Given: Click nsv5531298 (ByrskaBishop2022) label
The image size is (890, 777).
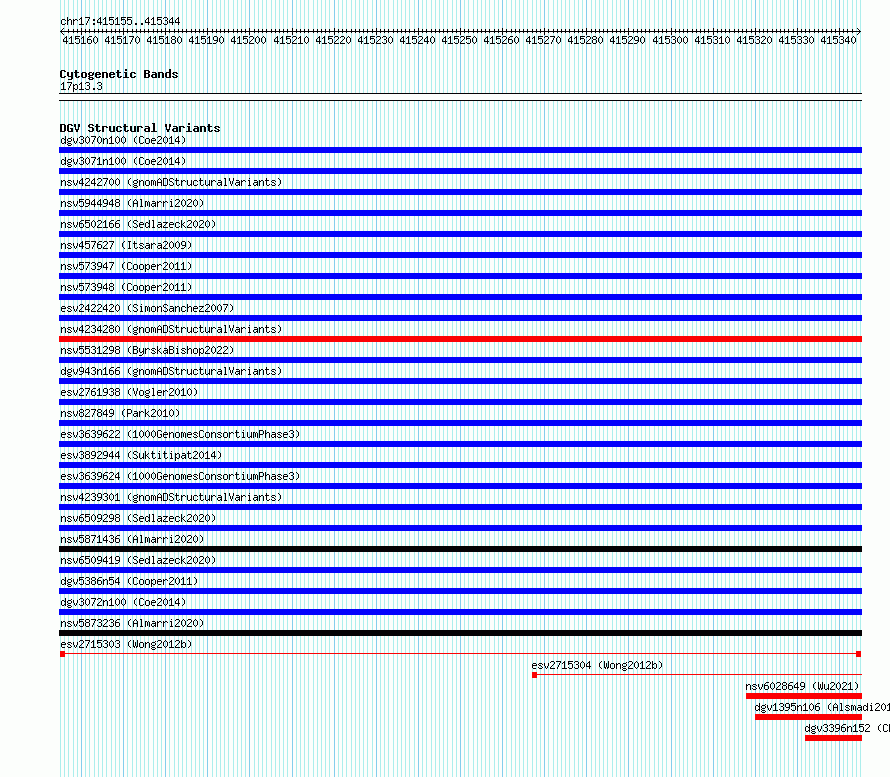Looking at the screenshot, I should point(147,350).
